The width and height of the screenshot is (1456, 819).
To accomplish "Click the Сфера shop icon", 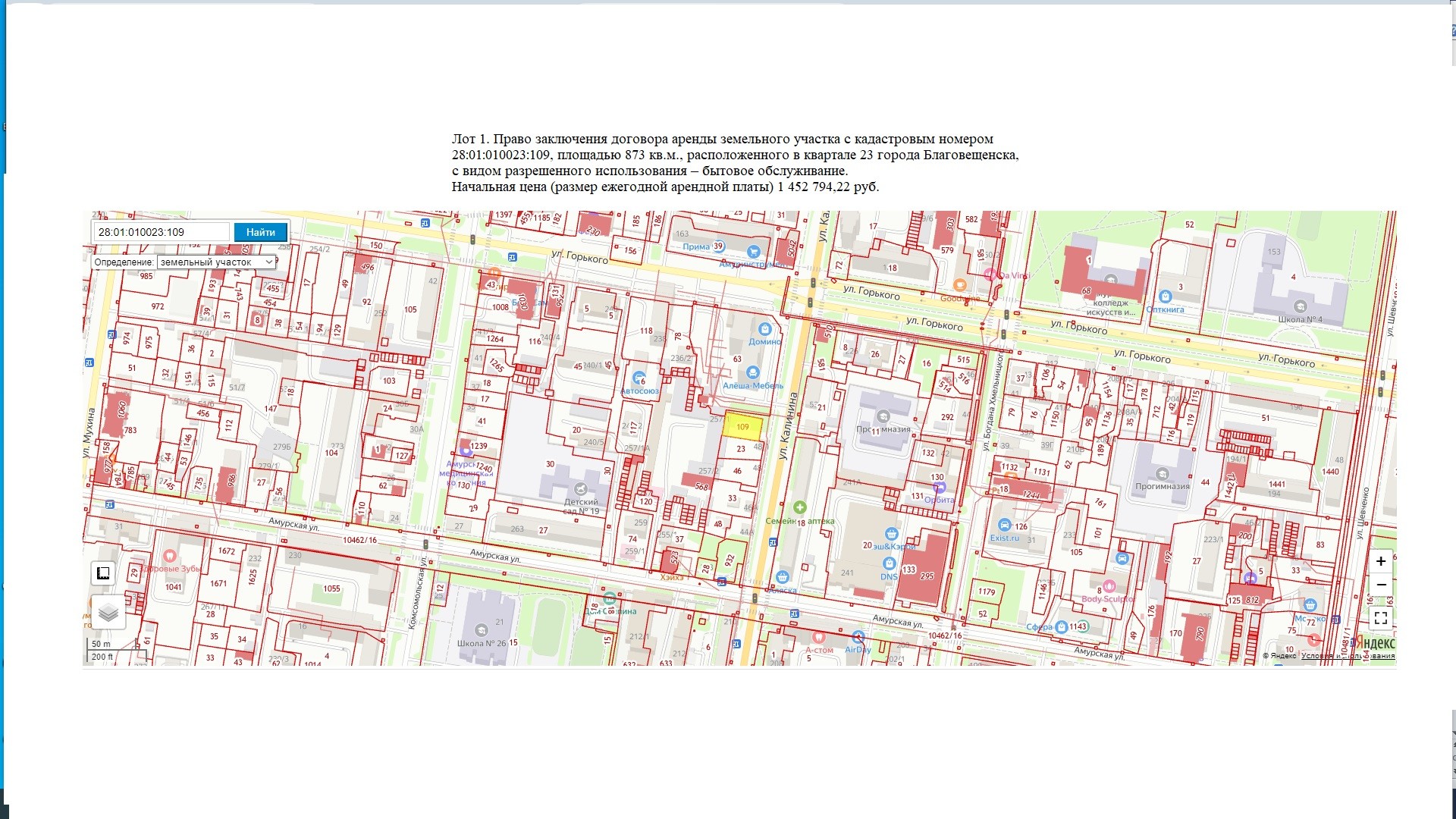I will (1062, 627).
